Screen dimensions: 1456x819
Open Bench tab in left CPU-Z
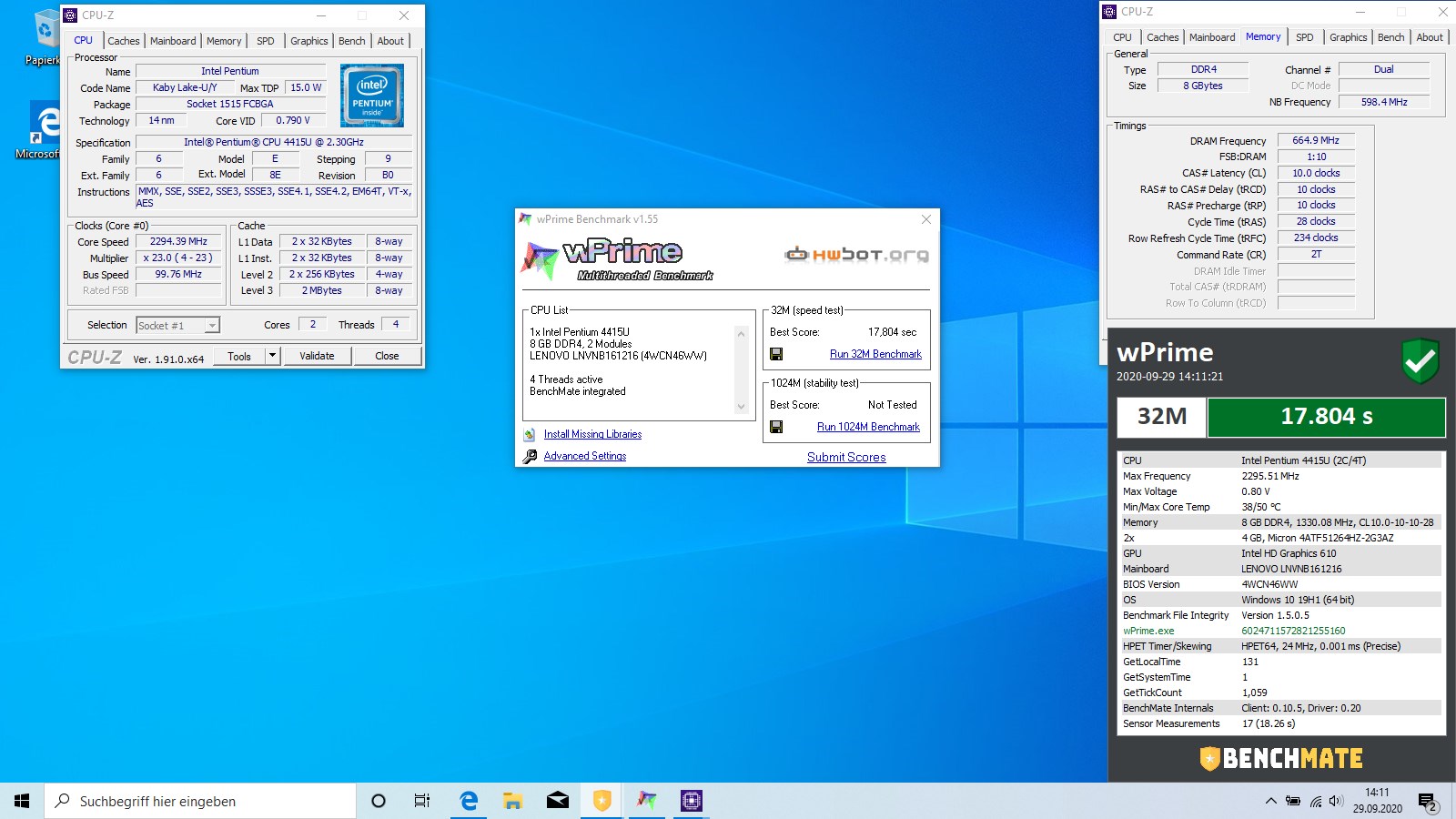click(x=352, y=41)
